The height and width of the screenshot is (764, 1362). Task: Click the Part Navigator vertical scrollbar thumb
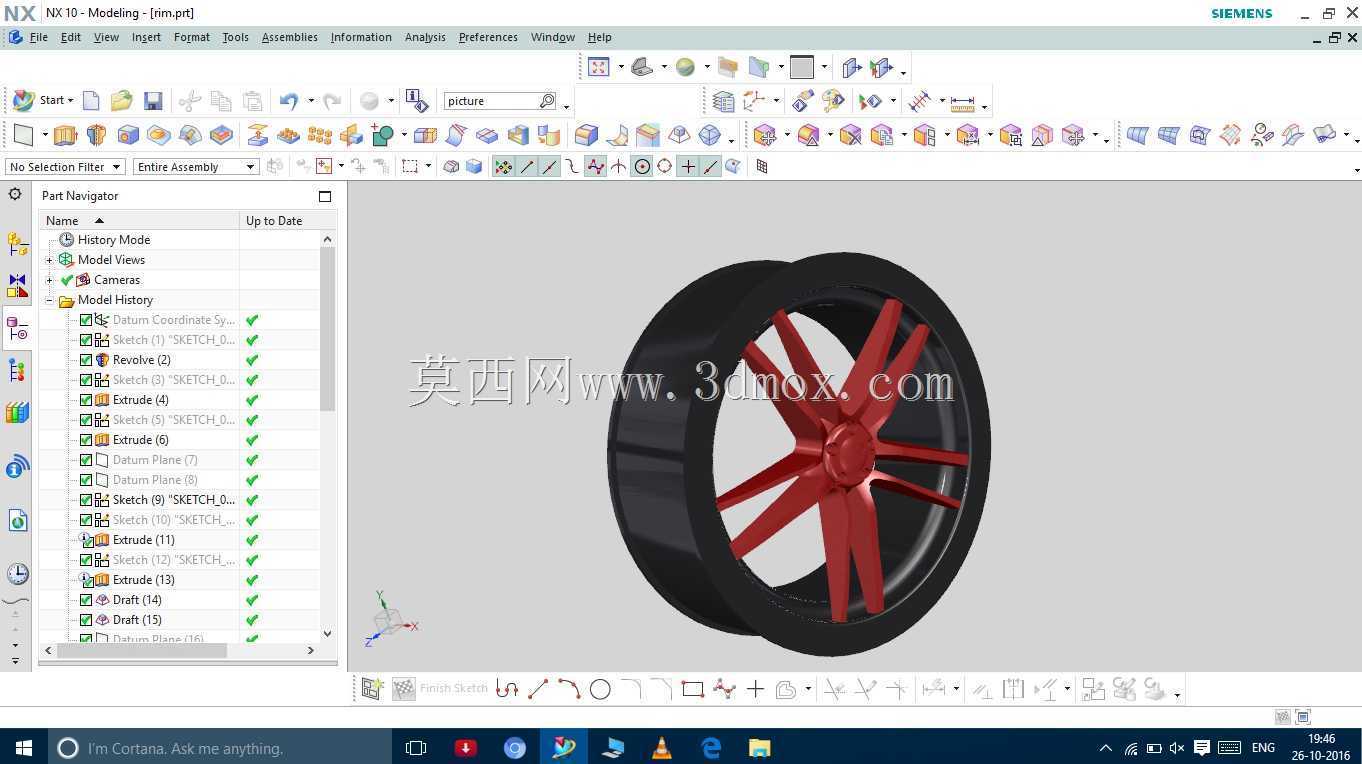pos(327,329)
